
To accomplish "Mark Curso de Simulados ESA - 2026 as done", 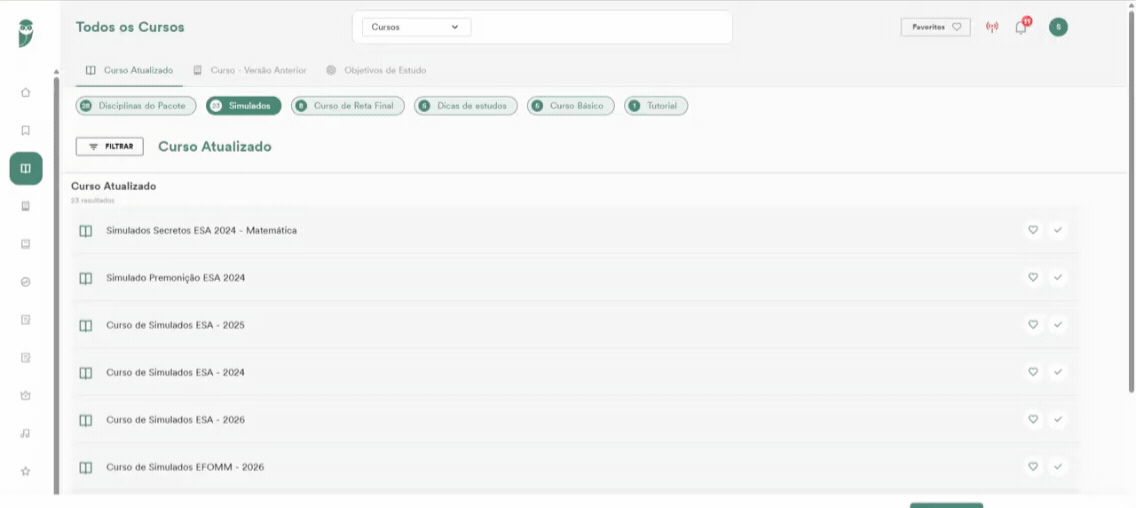I will (x=1058, y=419).
